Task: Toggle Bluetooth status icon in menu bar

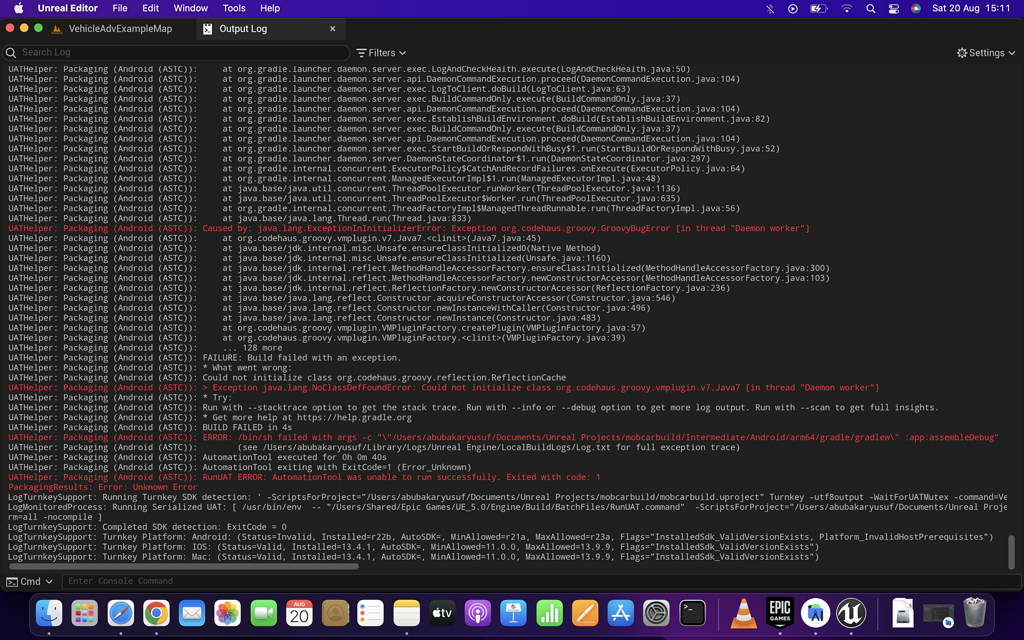Action: (x=770, y=8)
